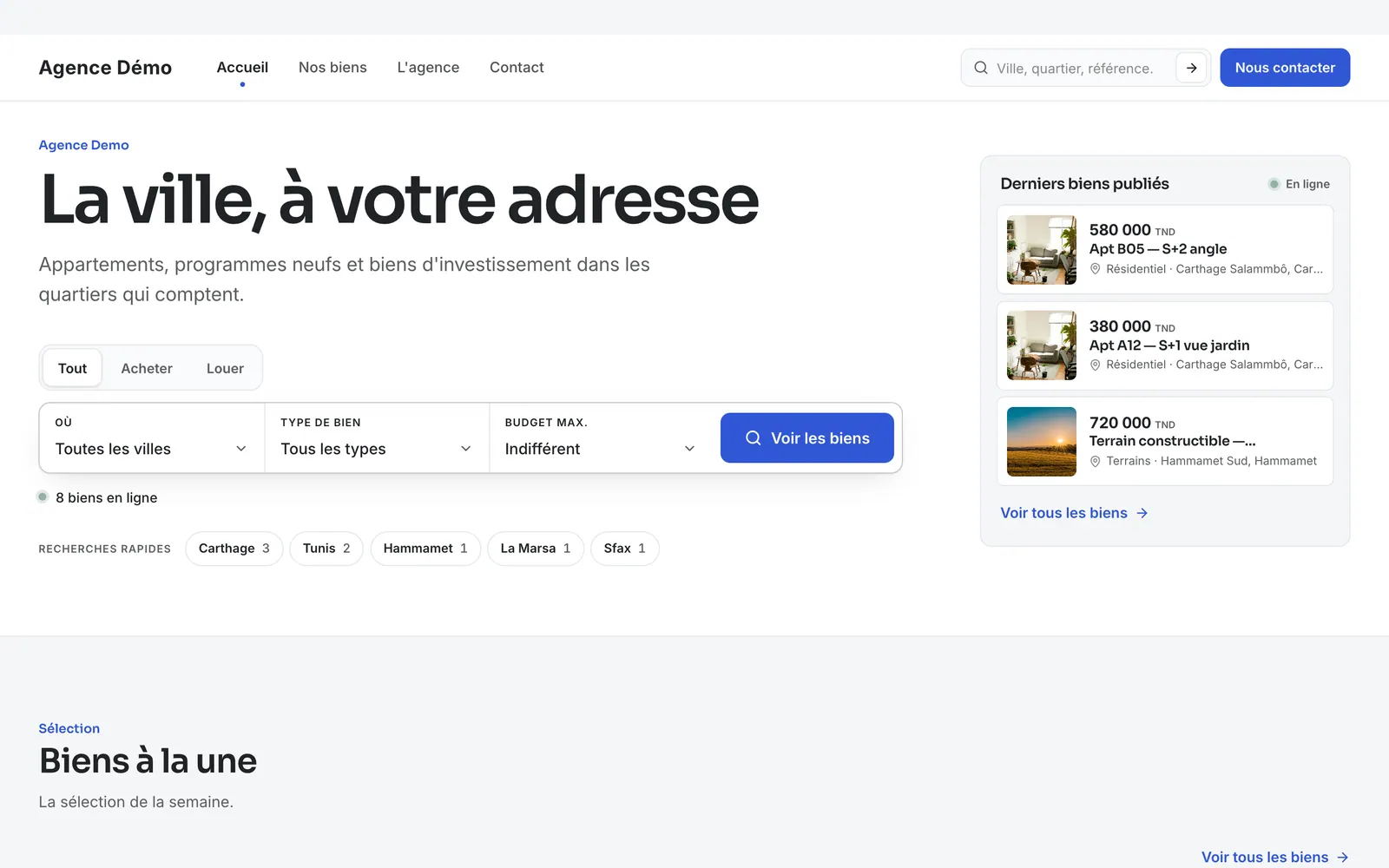
Task: Select Carthage quick search chip
Action: (234, 549)
